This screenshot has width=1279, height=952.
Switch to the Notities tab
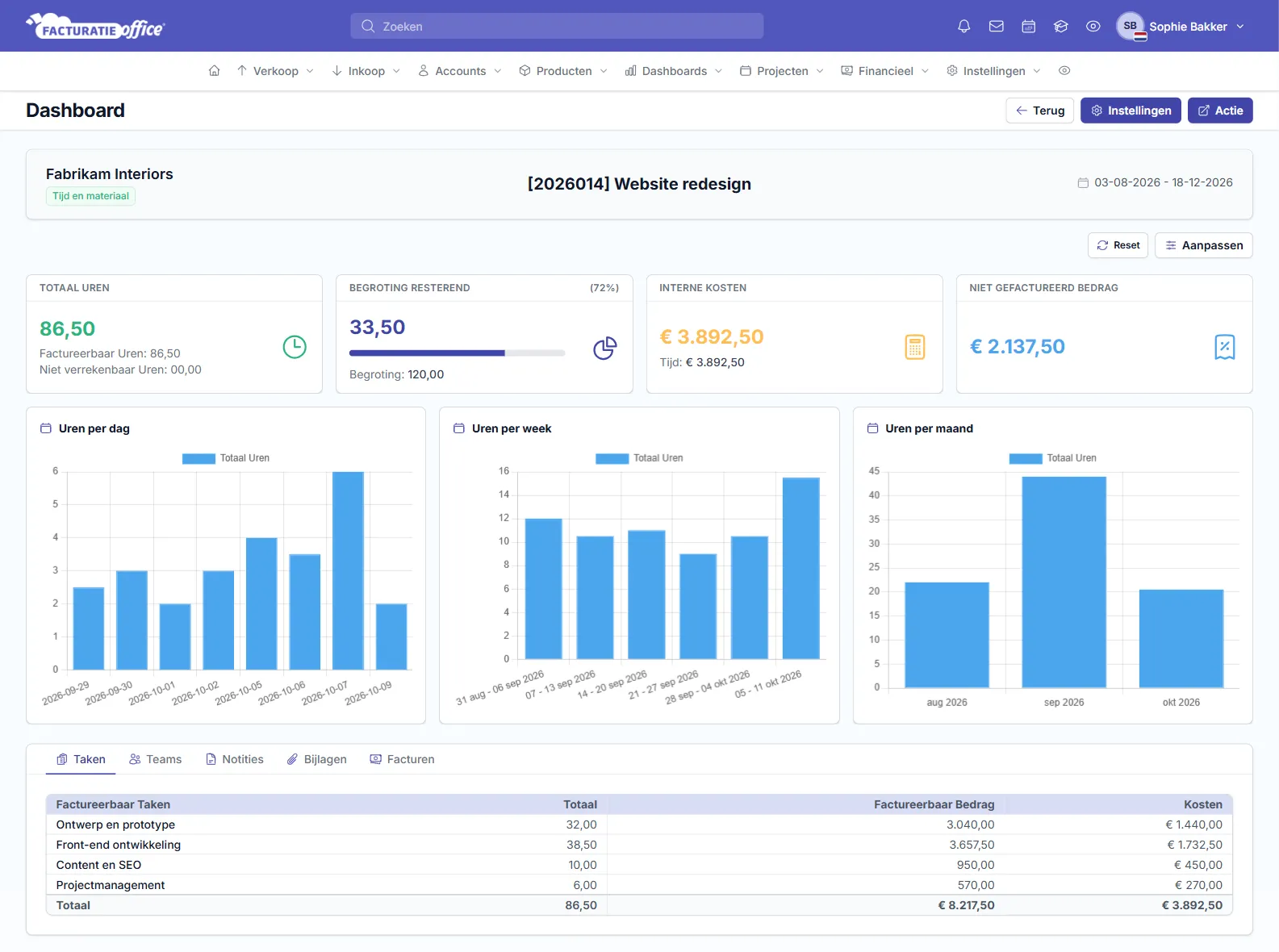click(235, 759)
